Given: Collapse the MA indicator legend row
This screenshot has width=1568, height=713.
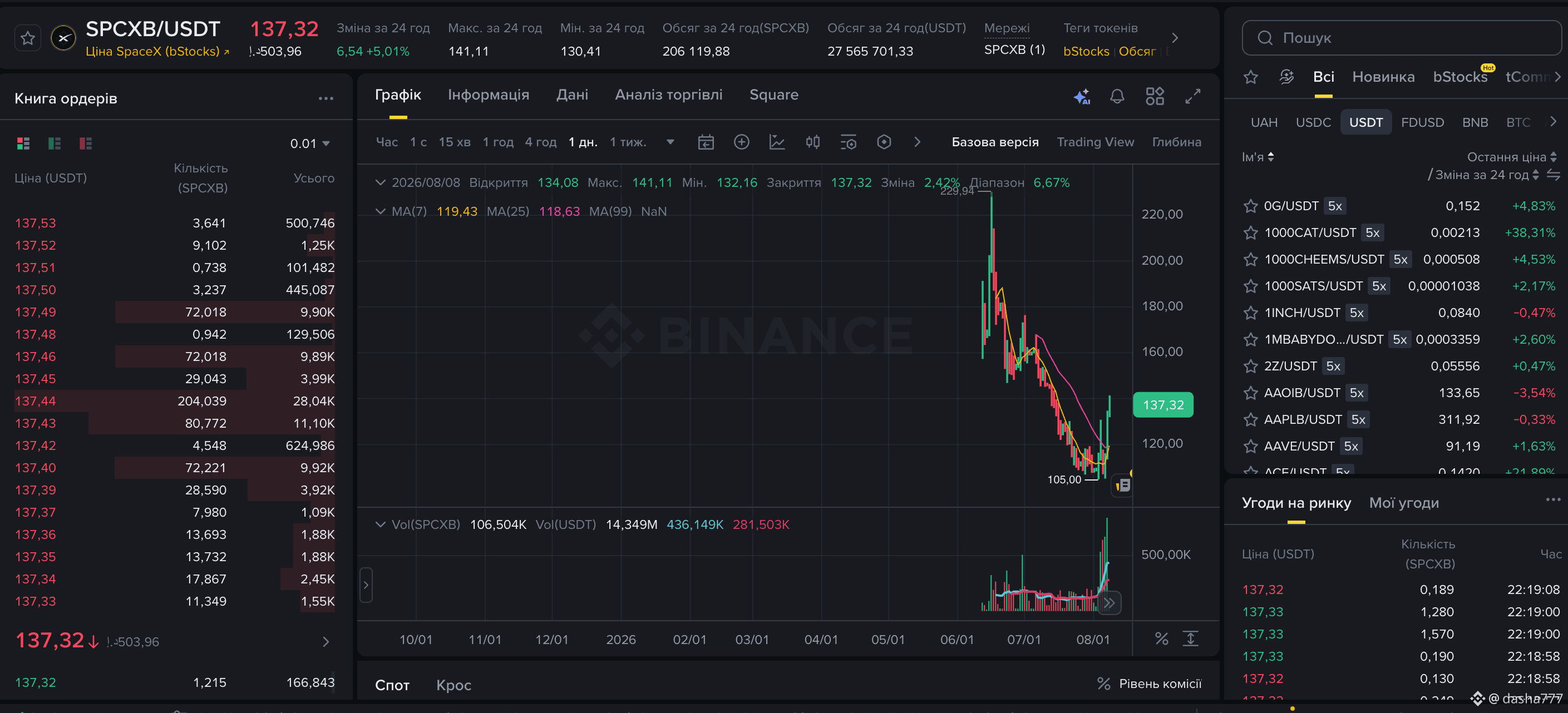Looking at the screenshot, I should (x=381, y=211).
